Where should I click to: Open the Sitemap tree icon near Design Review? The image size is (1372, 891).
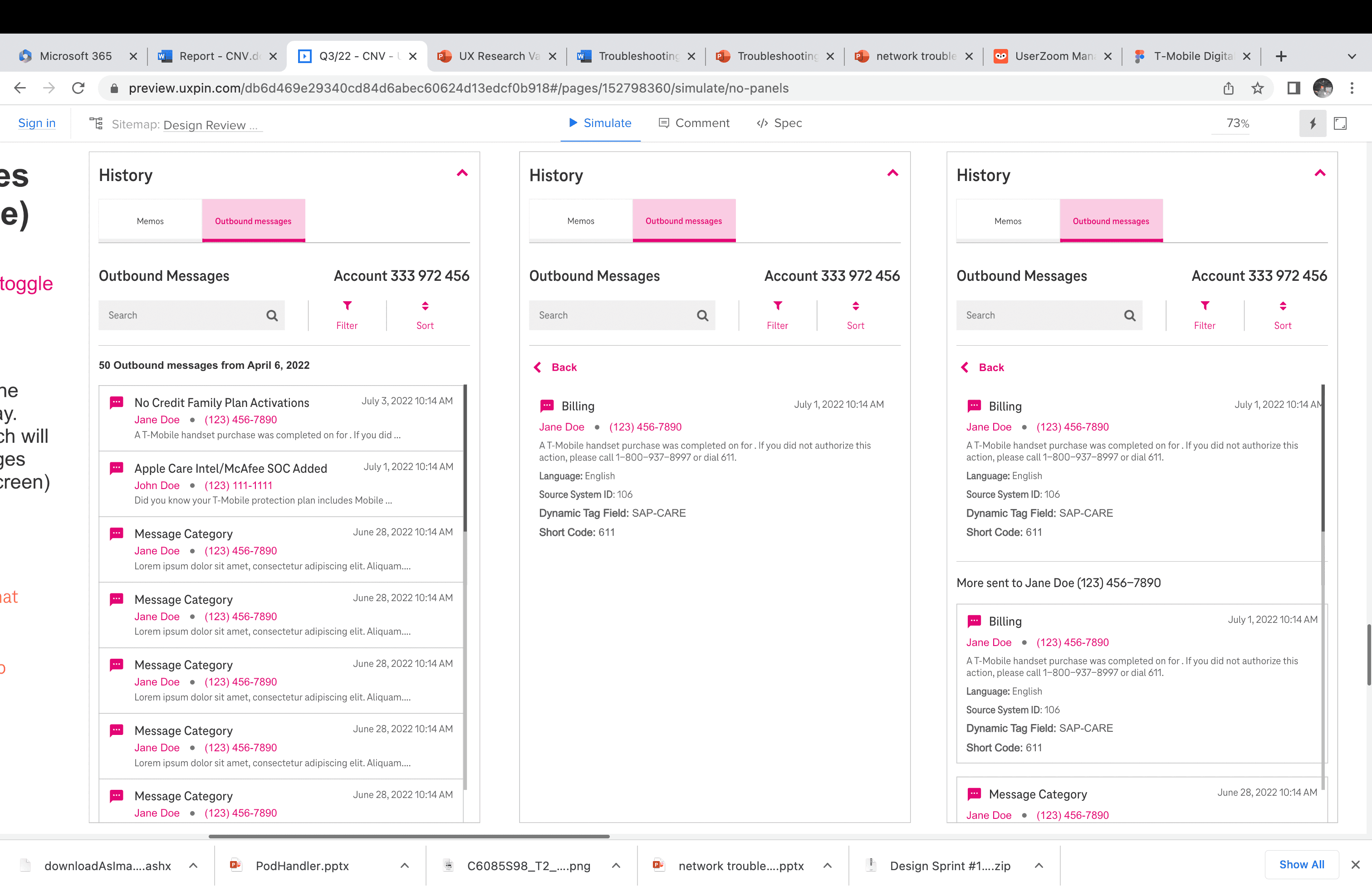(x=96, y=123)
